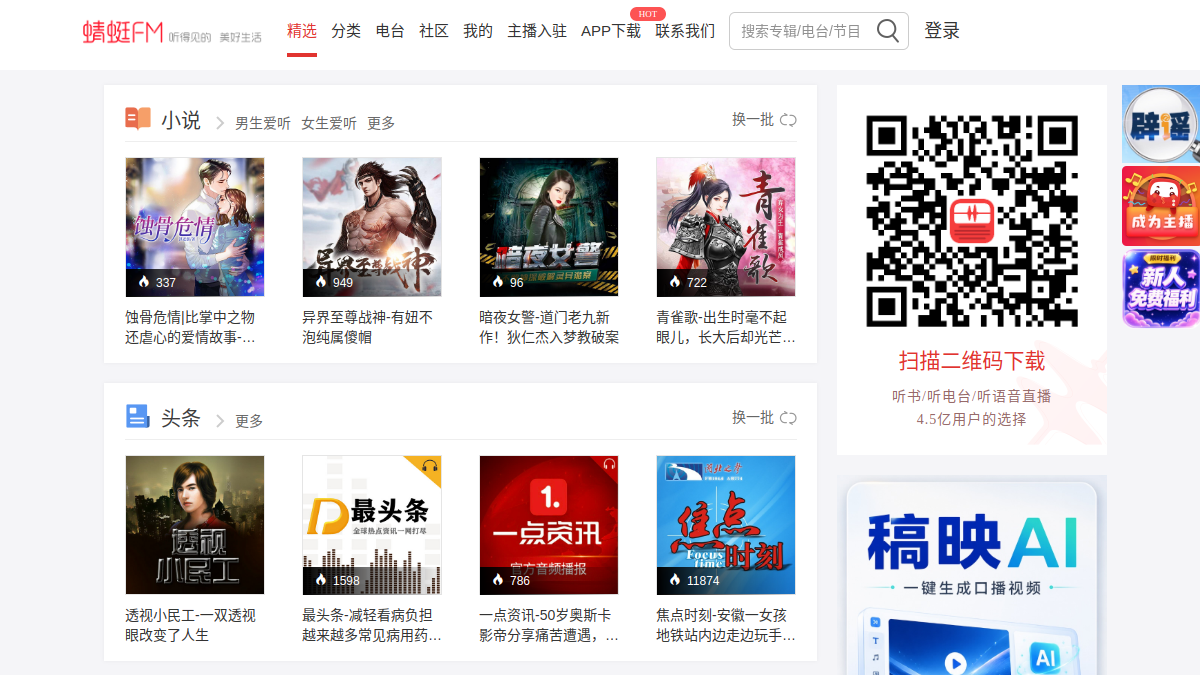Click the 扫描二维码下载 text
This screenshot has height=675, width=1200.
point(972,361)
